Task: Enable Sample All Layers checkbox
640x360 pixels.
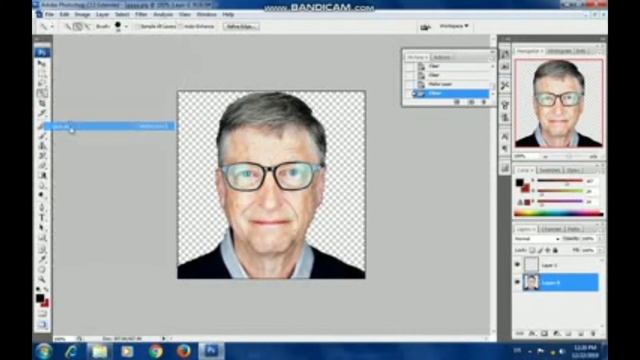Action: coord(138,27)
